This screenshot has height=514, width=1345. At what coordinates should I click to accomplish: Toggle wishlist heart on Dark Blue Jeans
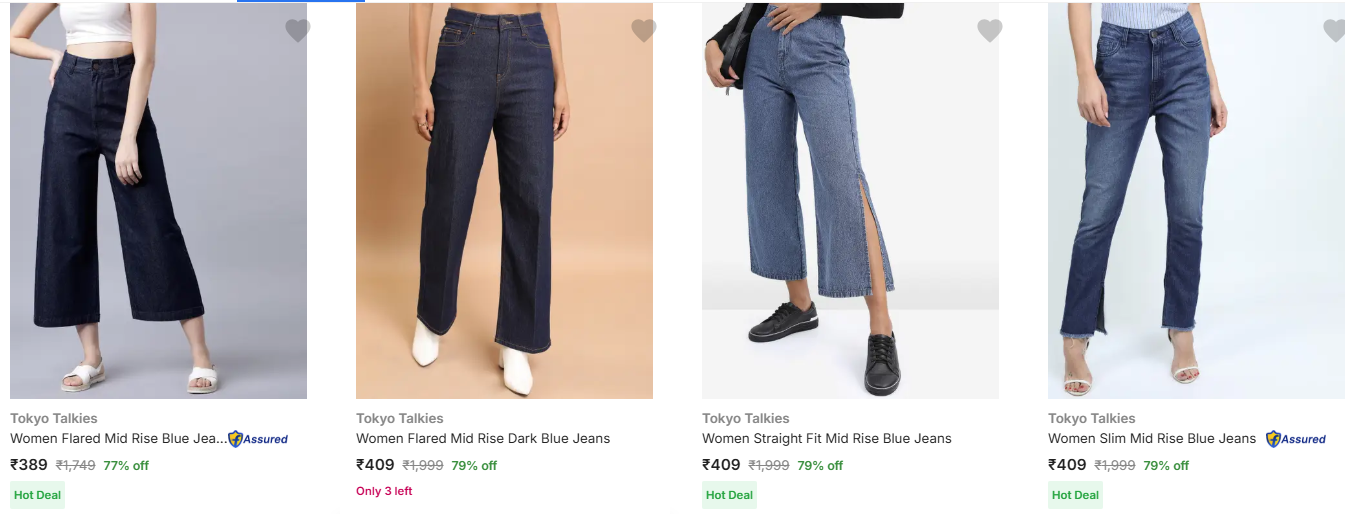643,31
